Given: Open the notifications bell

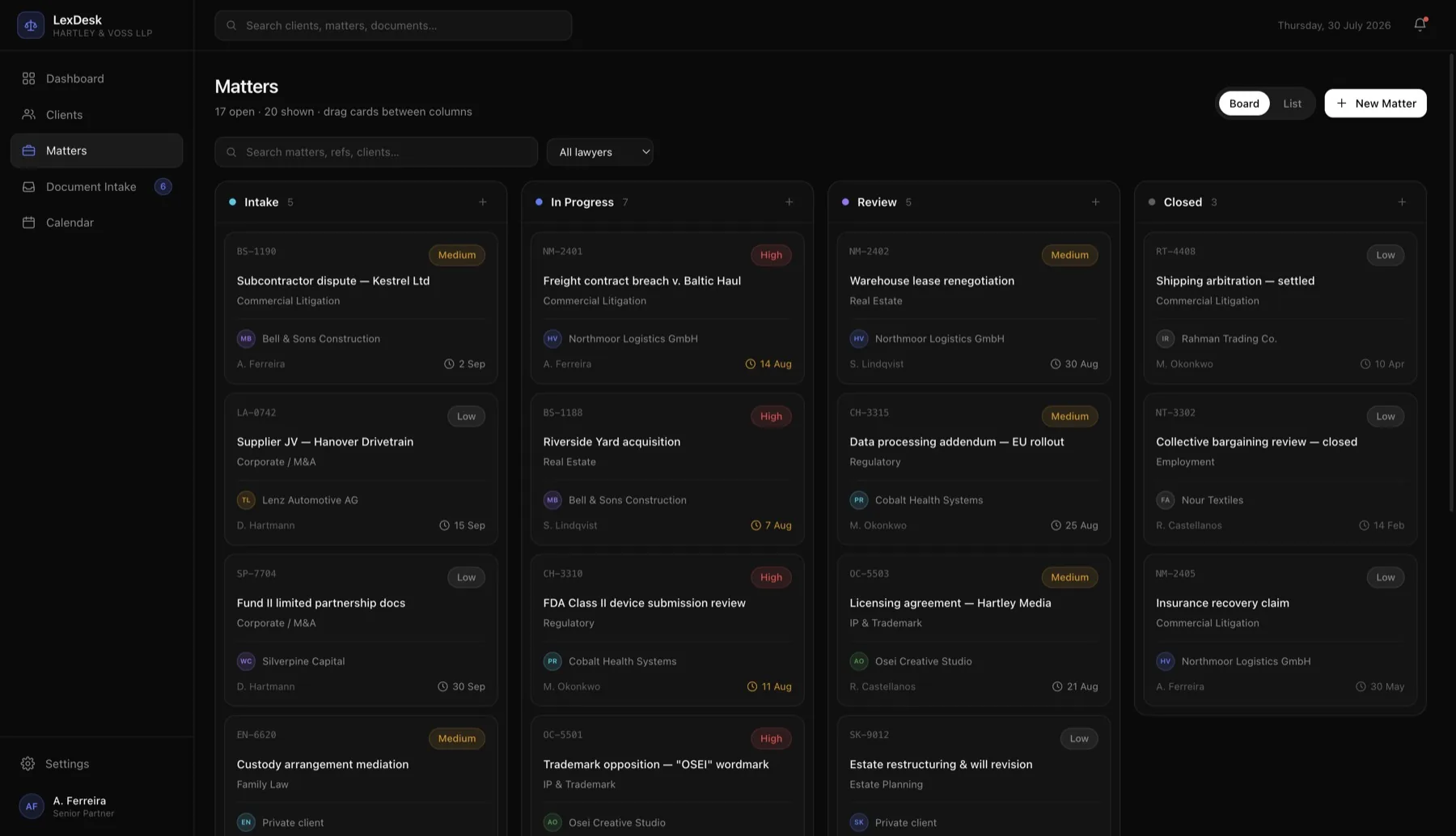Looking at the screenshot, I should point(1420,25).
